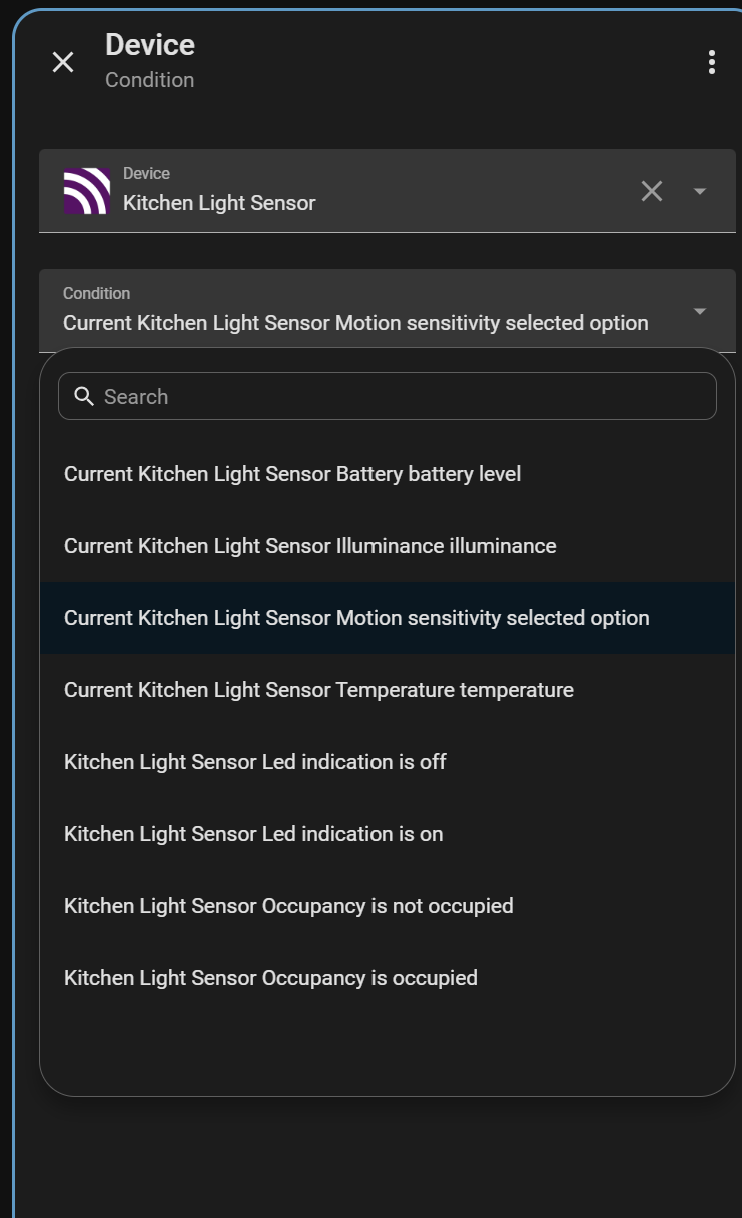The height and width of the screenshot is (1218, 742).
Task: Select Led indication is off
Action: pyautogui.click(x=387, y=762)
